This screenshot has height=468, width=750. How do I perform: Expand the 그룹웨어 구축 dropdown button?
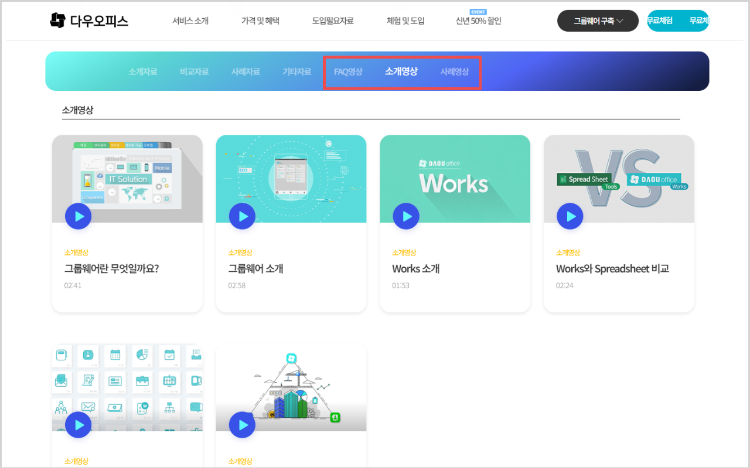(x=598, y=21)
